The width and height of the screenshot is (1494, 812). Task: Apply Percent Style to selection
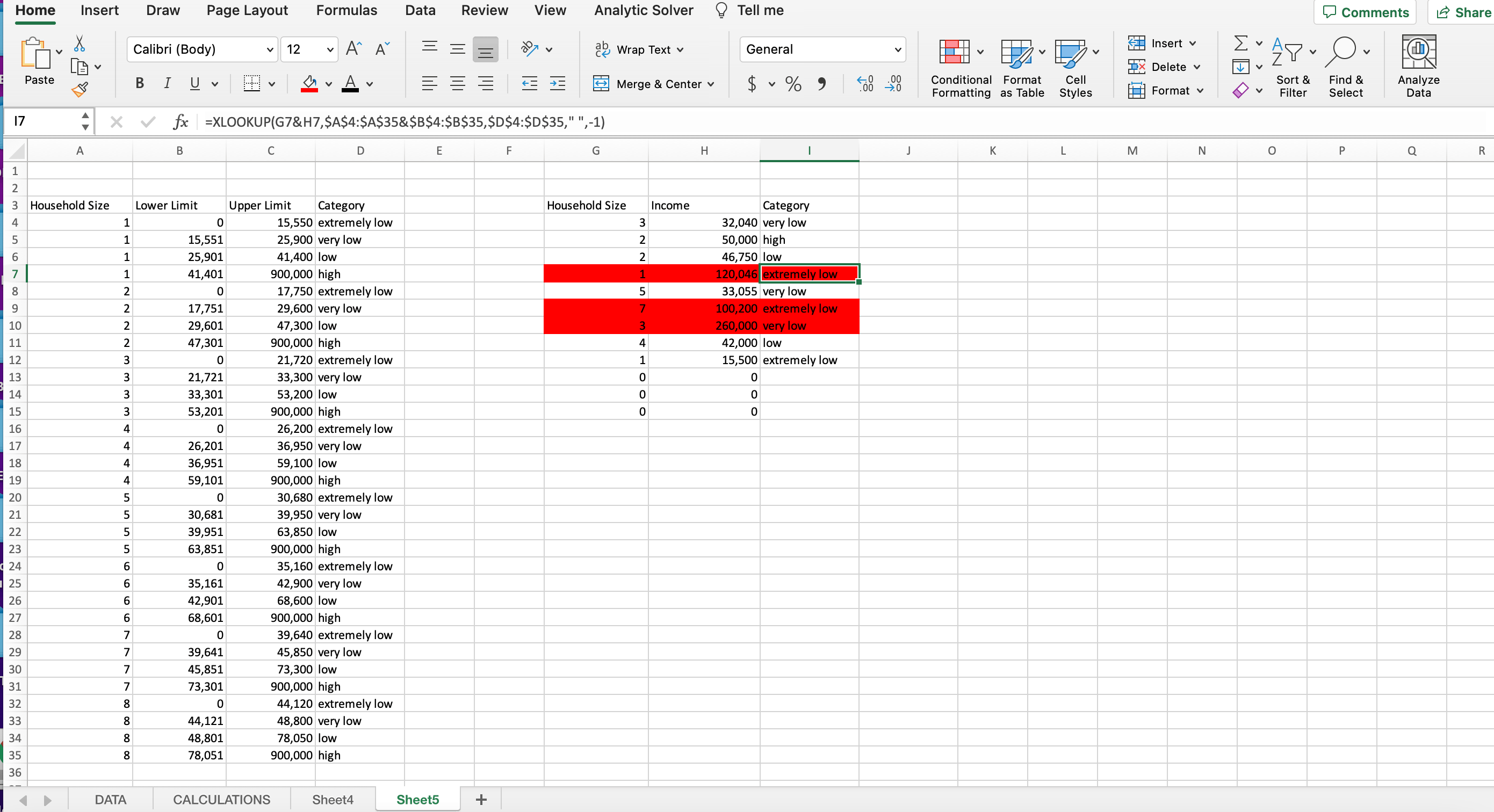click(x=793, y=84)
